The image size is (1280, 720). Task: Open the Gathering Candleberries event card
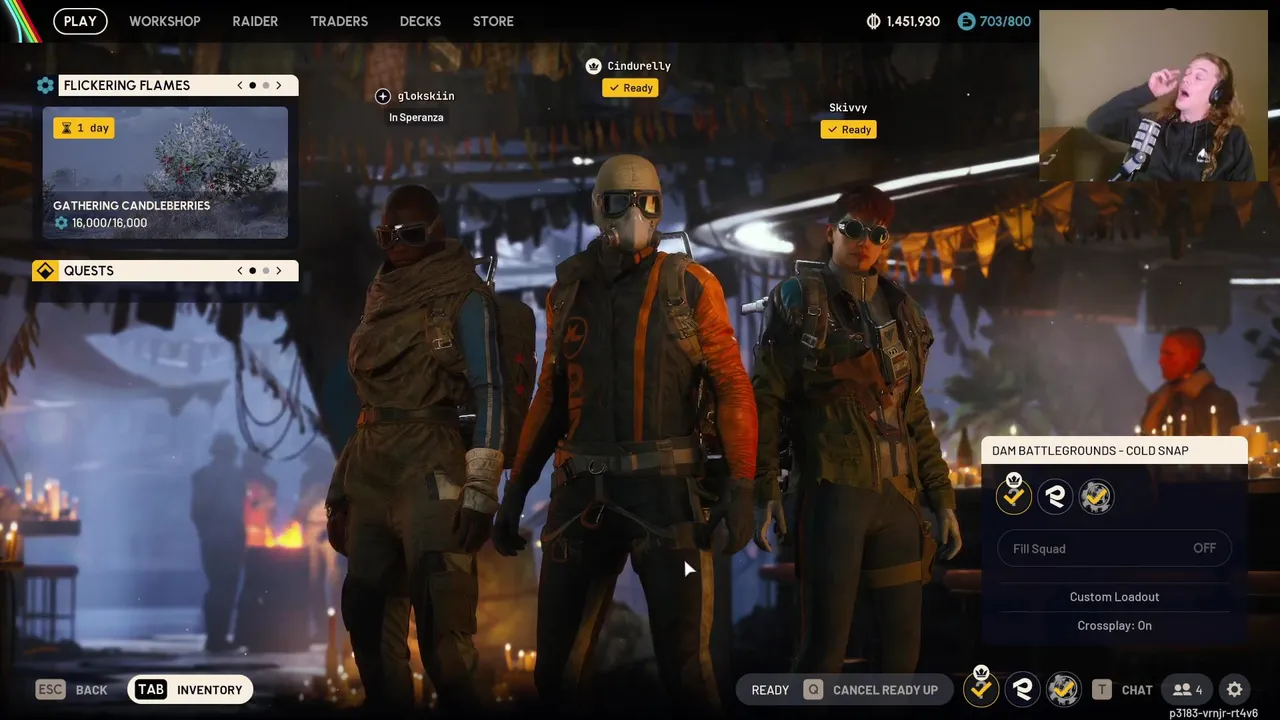coord(165,173)
